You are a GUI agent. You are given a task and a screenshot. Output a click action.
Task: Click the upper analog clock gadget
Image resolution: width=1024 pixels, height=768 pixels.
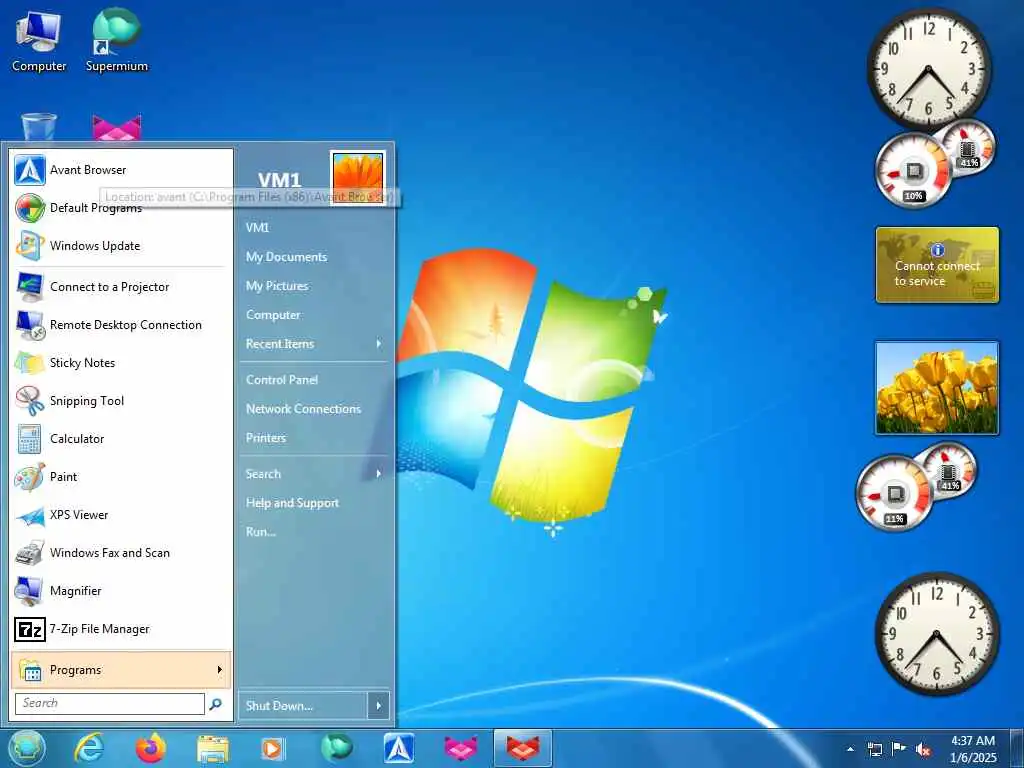tap(929, 67)
